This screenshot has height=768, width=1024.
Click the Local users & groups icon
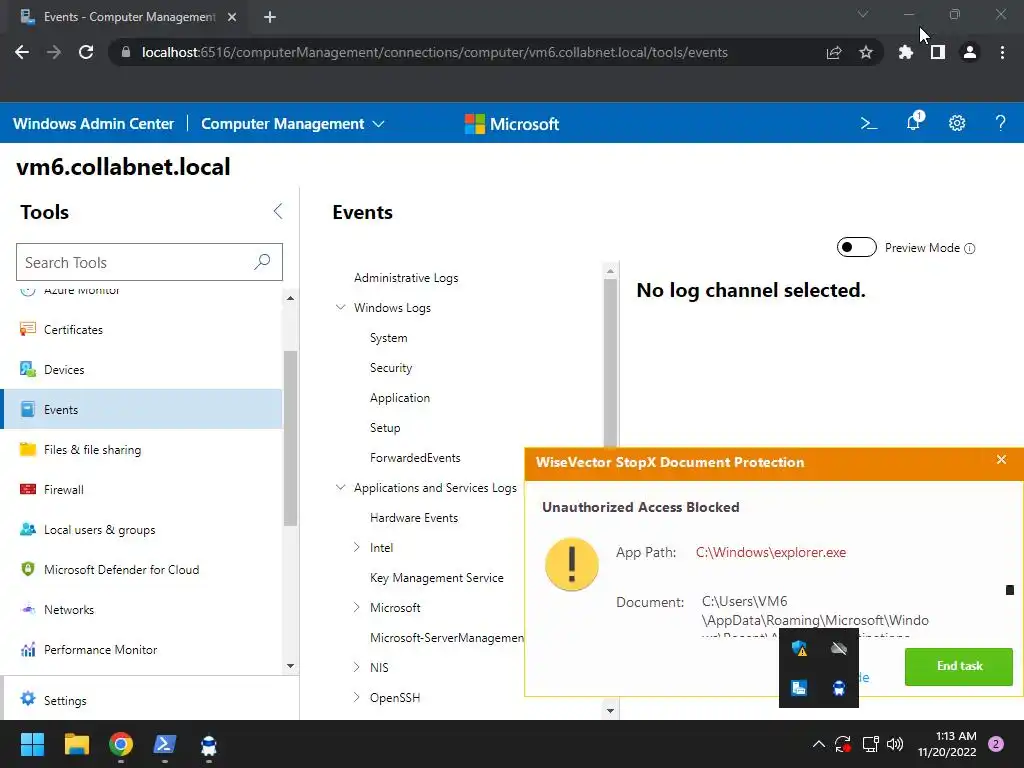(27, 529)
